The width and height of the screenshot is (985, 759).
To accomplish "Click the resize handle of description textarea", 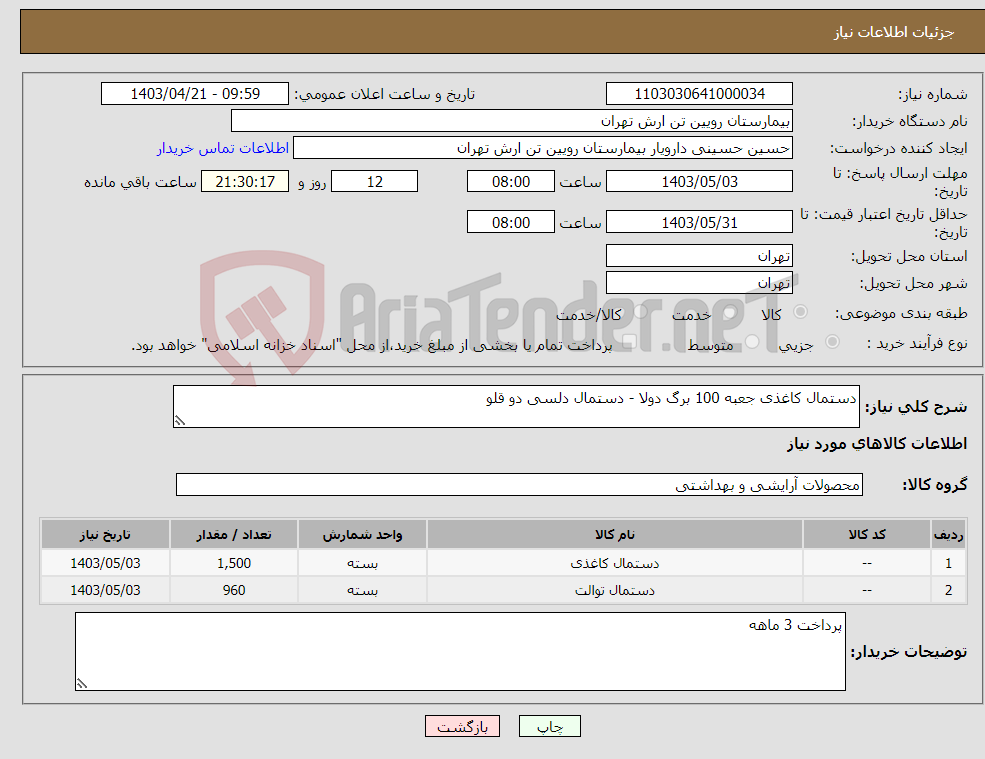I will tap(180, 421).
